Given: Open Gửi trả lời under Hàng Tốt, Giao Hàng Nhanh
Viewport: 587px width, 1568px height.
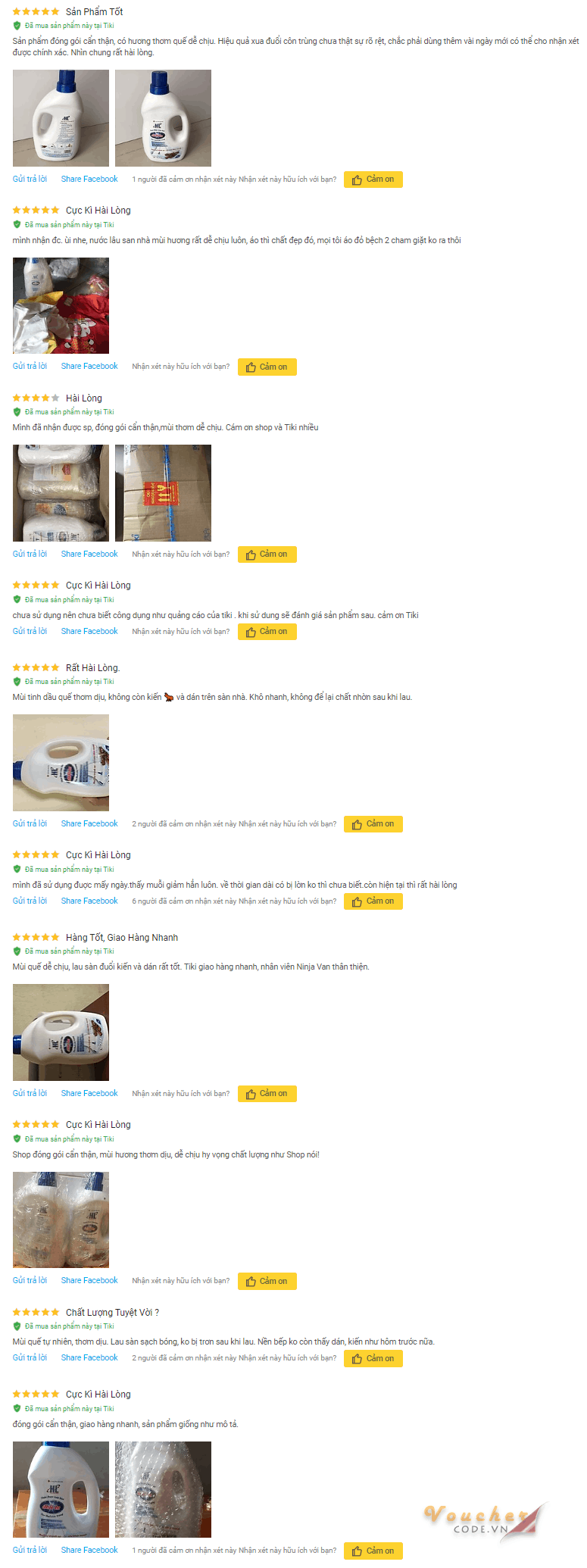Looking at the screenshot, I should point(30,1093).
